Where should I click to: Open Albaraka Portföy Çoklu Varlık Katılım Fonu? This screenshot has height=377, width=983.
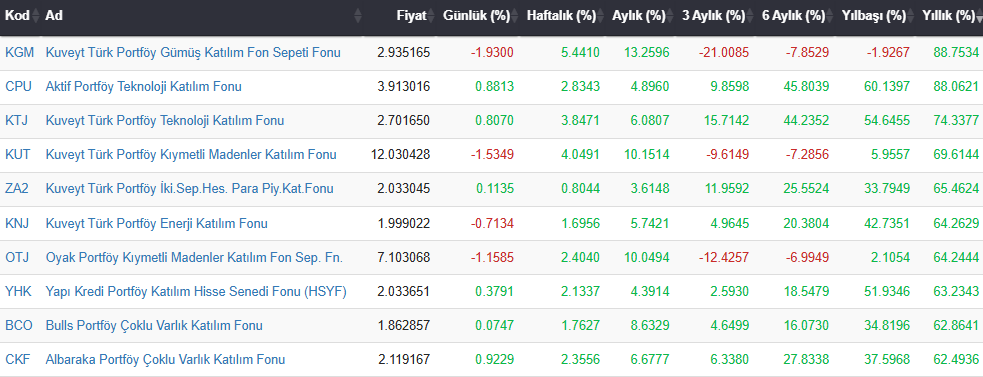[166, 359]
